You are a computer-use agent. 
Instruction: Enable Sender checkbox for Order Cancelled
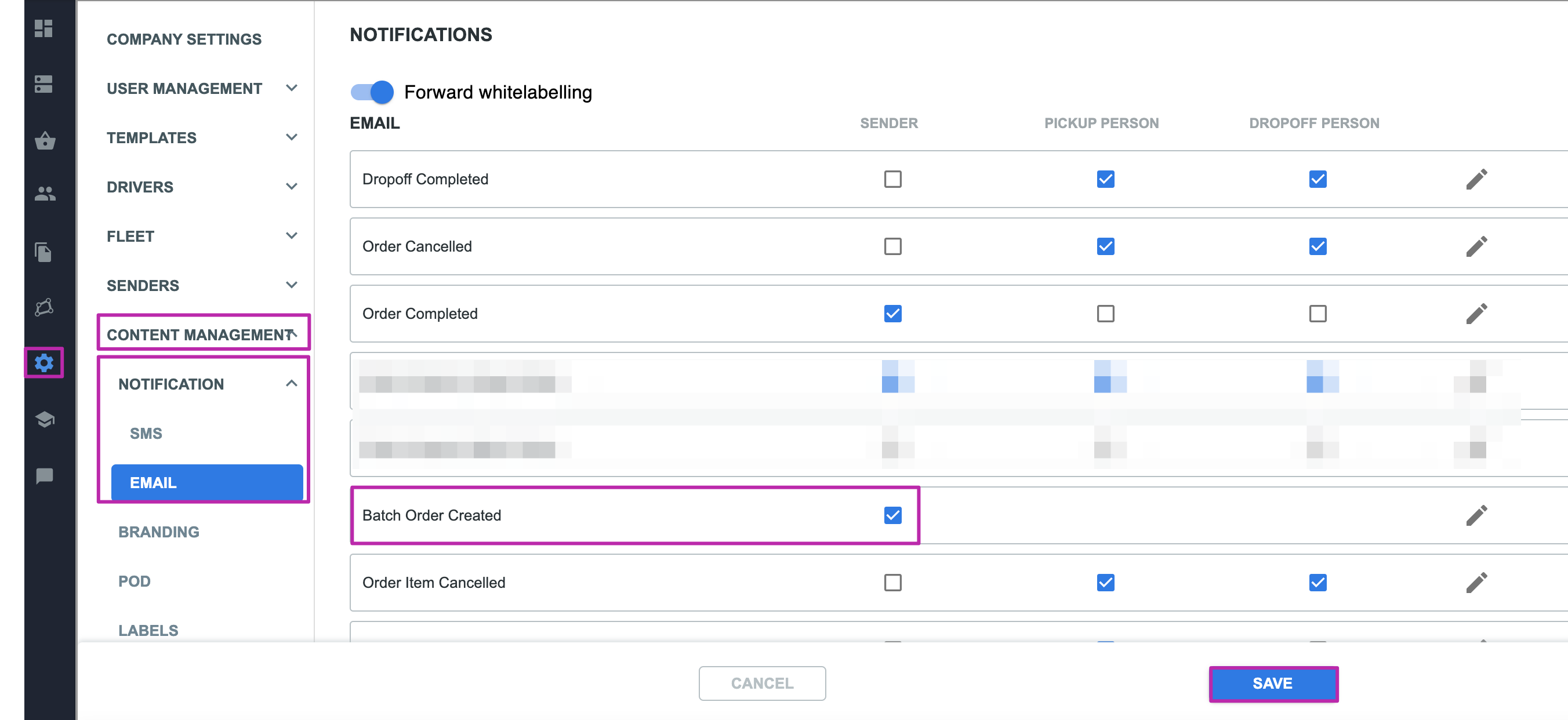click(892, 246)
